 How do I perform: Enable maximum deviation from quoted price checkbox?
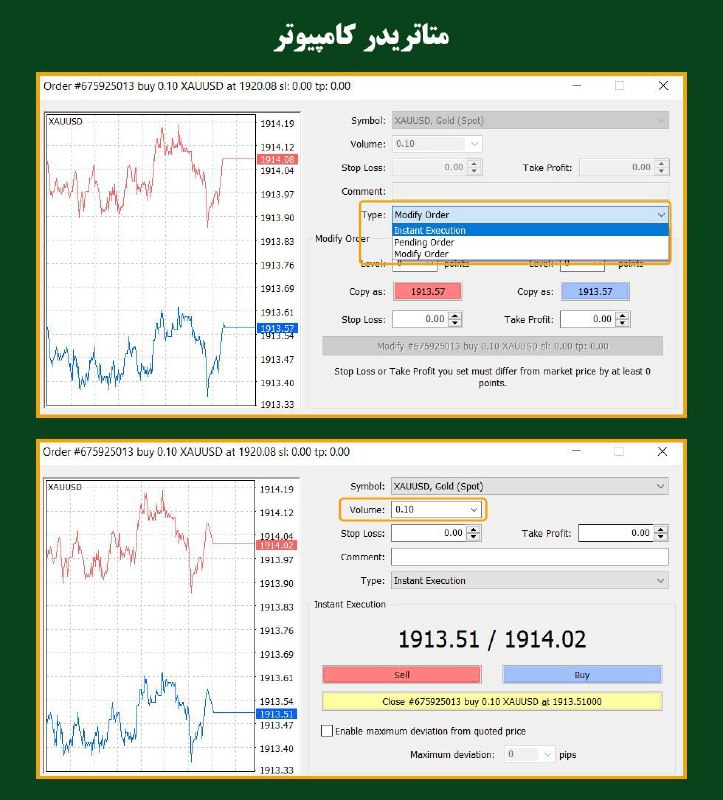coord(327,731)
